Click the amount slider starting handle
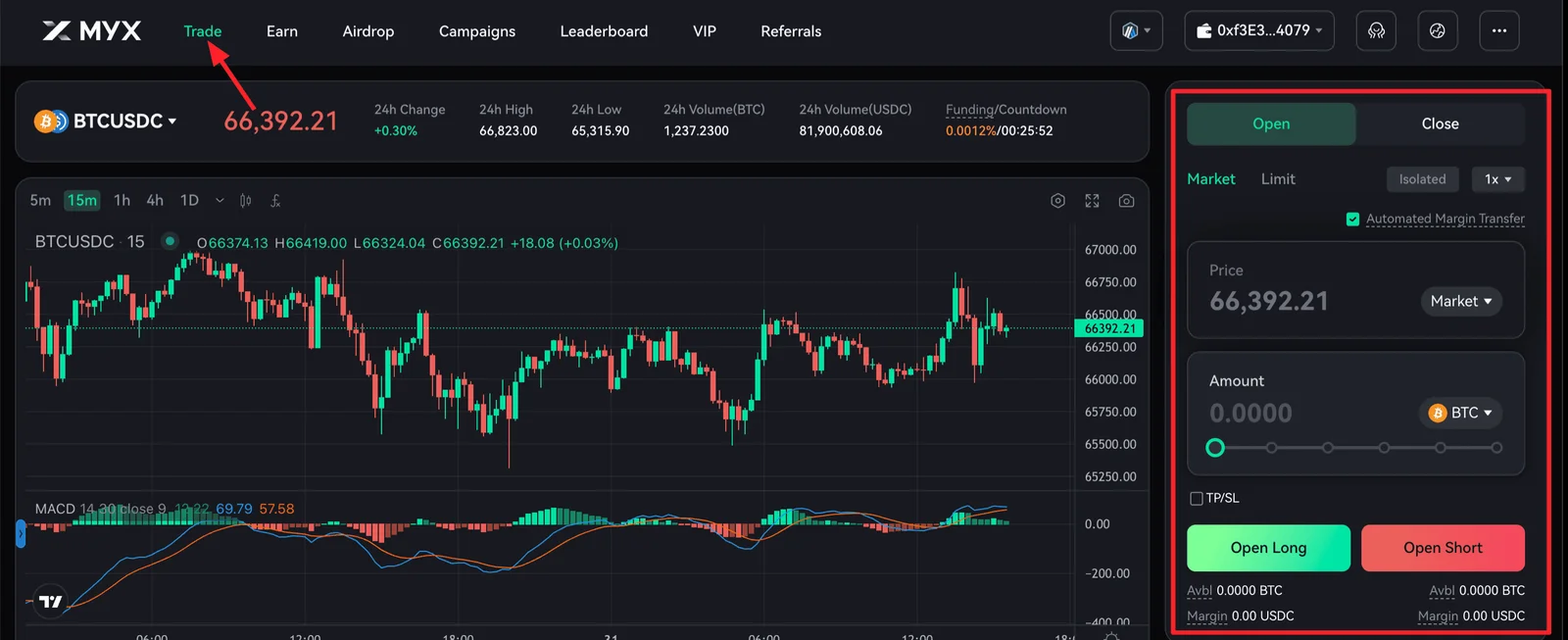The height and width of the screenshot is (640, 1568). tap(1215, 448)
